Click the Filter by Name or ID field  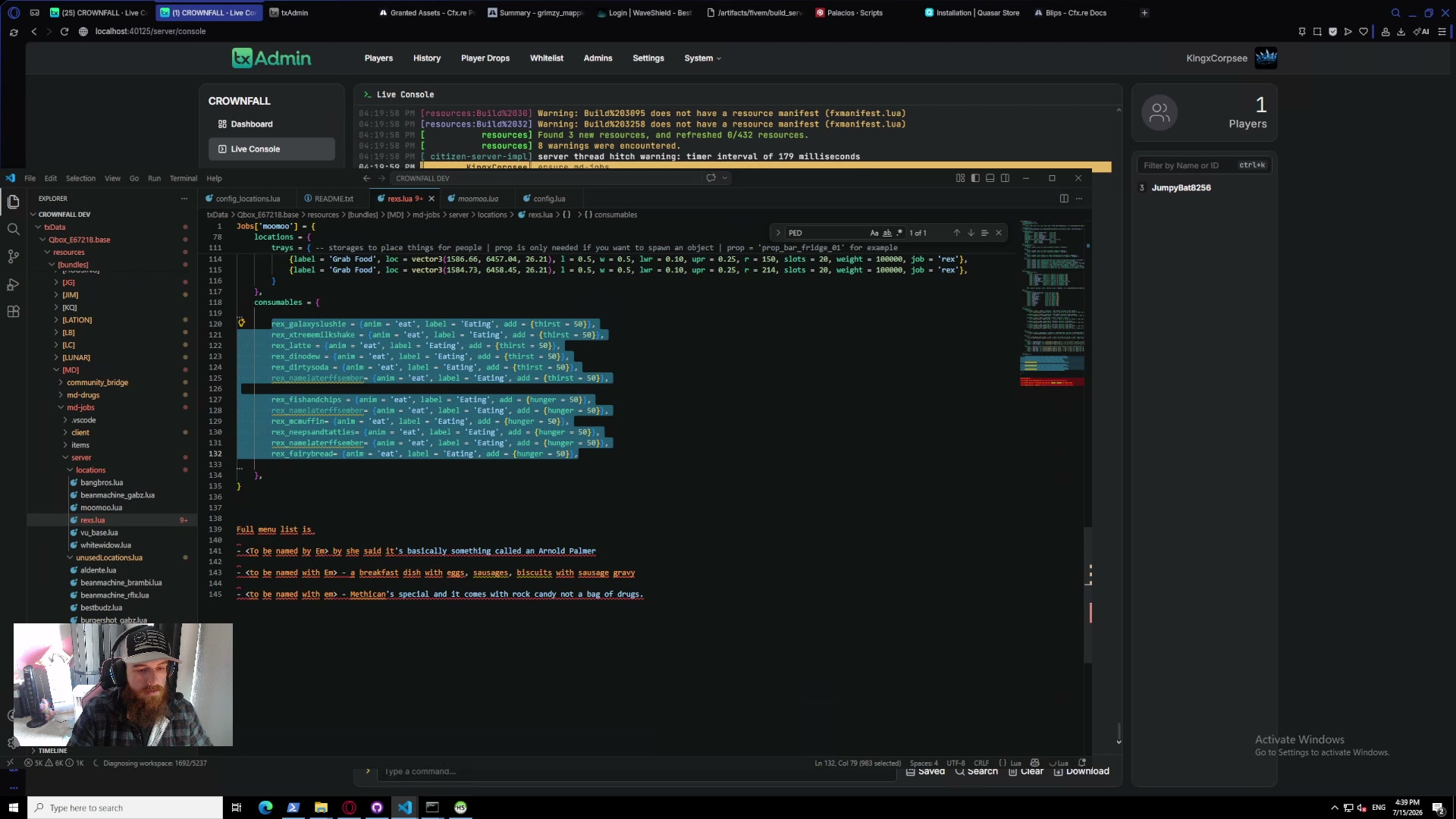point(1204,165)
